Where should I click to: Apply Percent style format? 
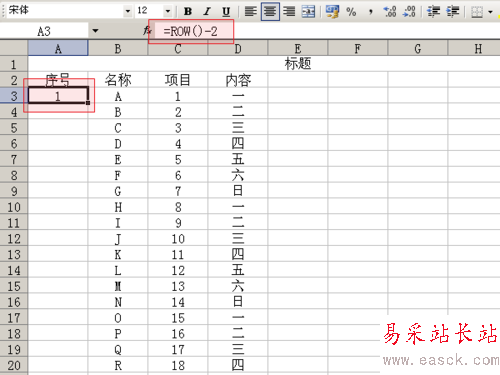coord(351,12)
